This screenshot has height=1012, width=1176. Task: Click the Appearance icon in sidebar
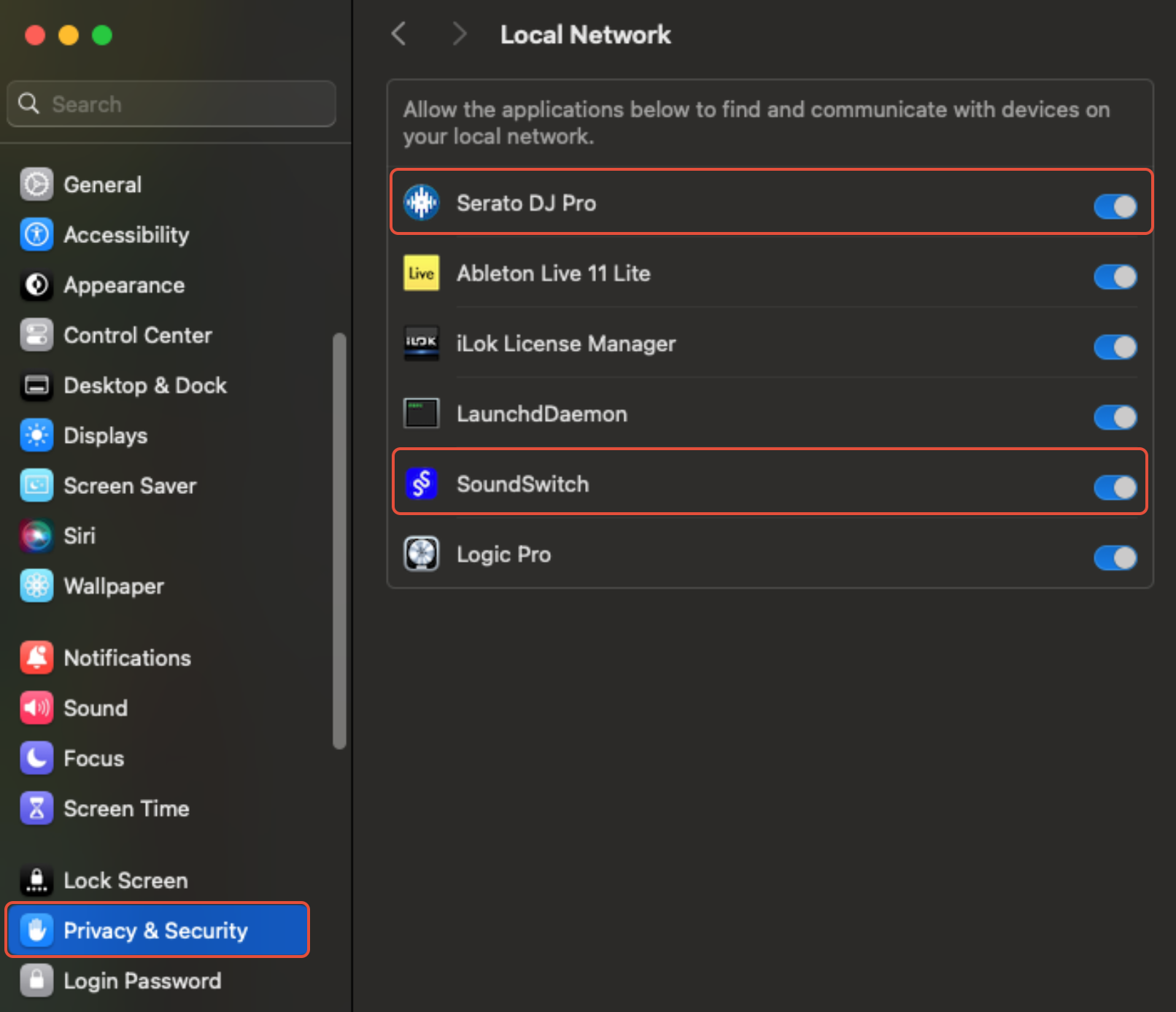coord(36,285)
